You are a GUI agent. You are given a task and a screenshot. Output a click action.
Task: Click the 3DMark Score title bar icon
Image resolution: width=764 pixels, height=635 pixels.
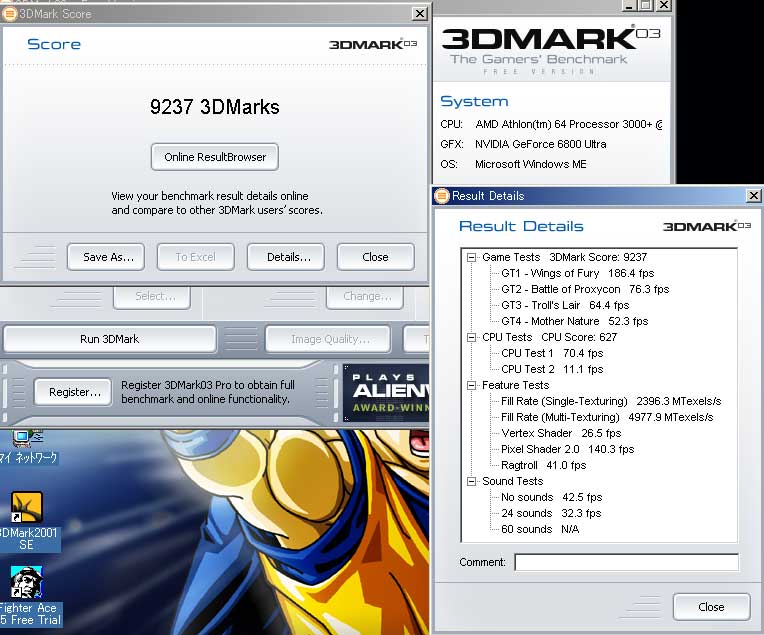tap(9, 14)
